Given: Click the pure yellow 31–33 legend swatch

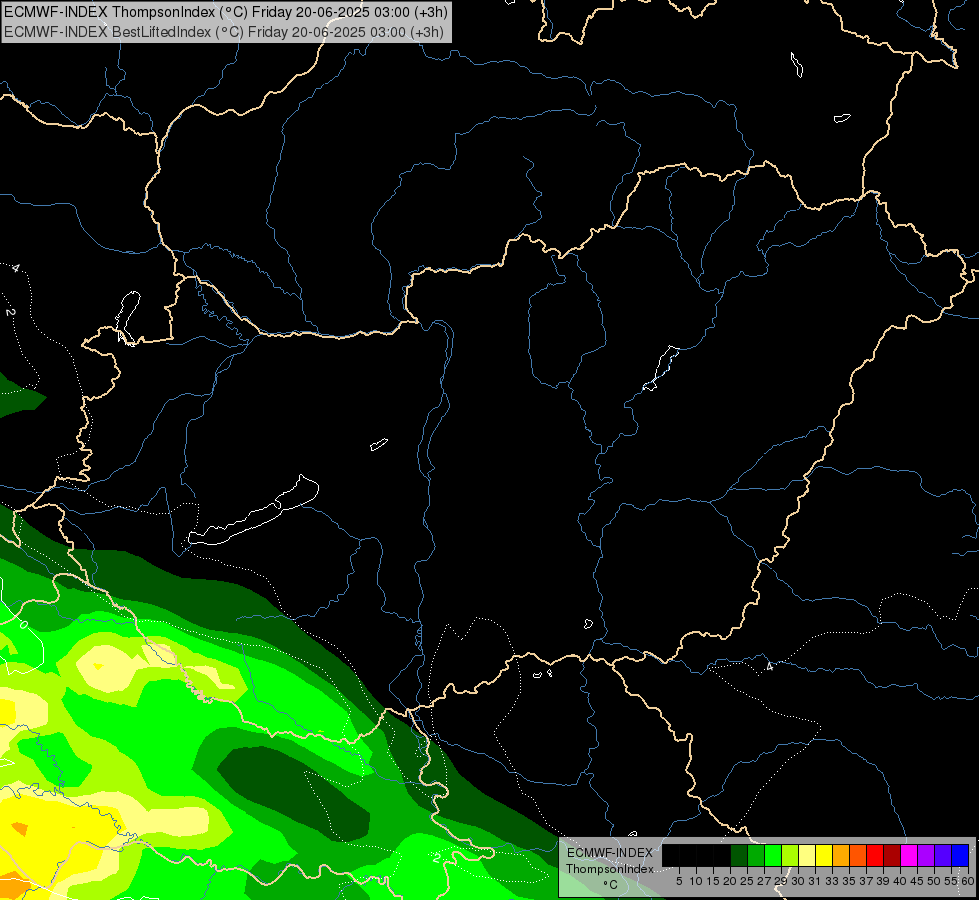Looking at the screenshot, I should (x=824, y=855).
